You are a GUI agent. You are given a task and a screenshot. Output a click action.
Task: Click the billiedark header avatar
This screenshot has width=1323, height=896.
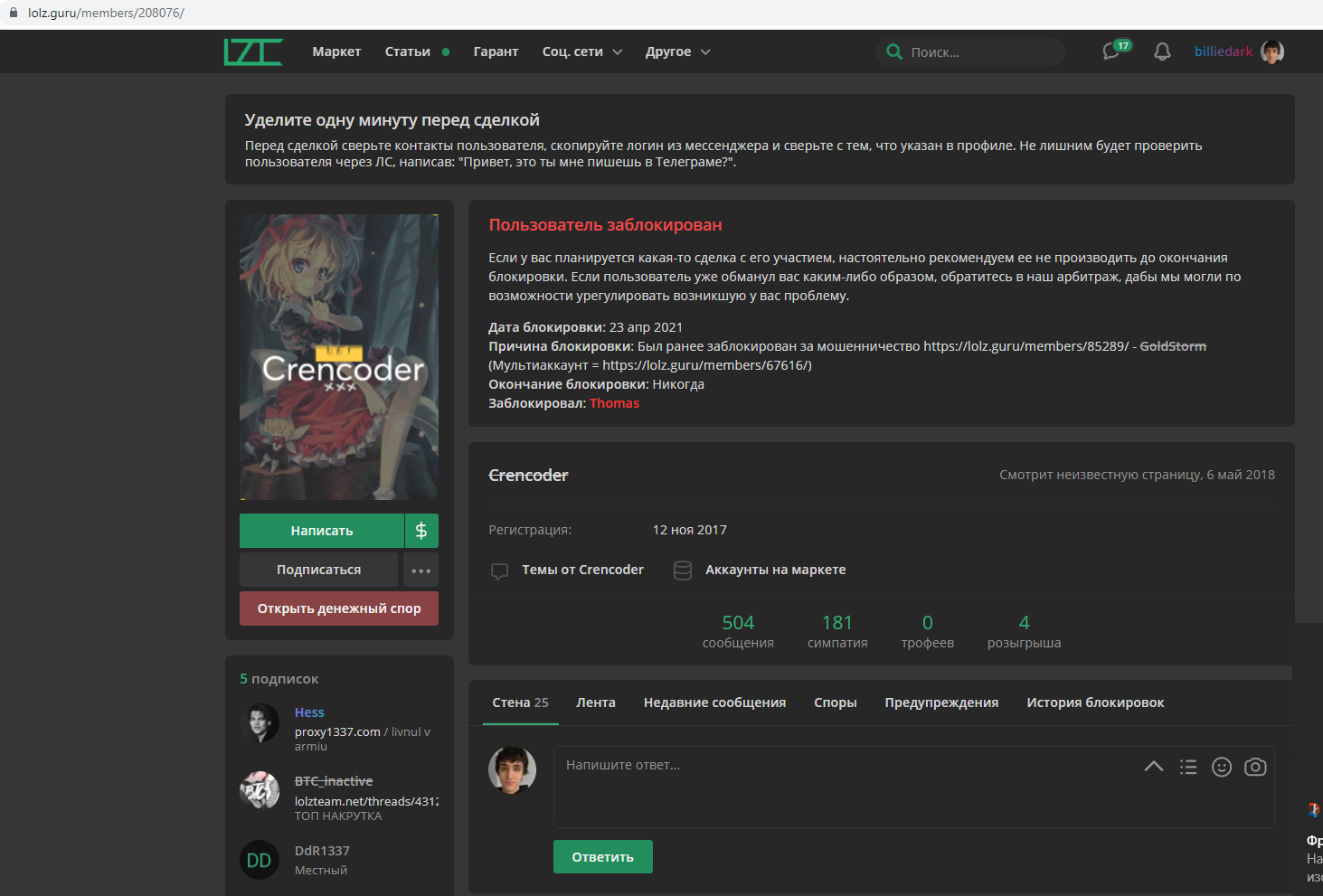(x=1272, y=52)
